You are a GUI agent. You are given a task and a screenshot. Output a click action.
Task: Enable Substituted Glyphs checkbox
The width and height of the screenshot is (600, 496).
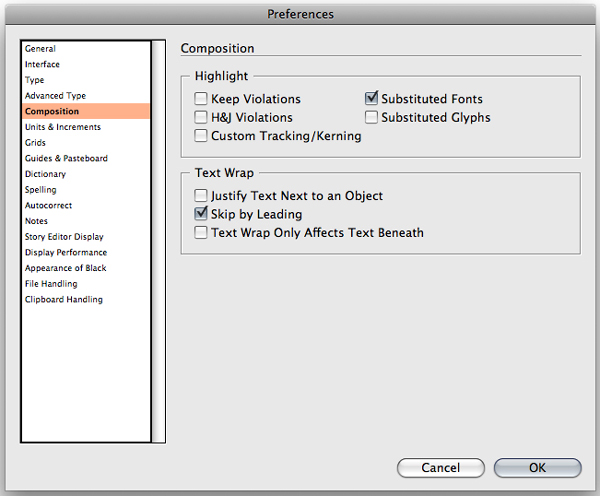371,117
